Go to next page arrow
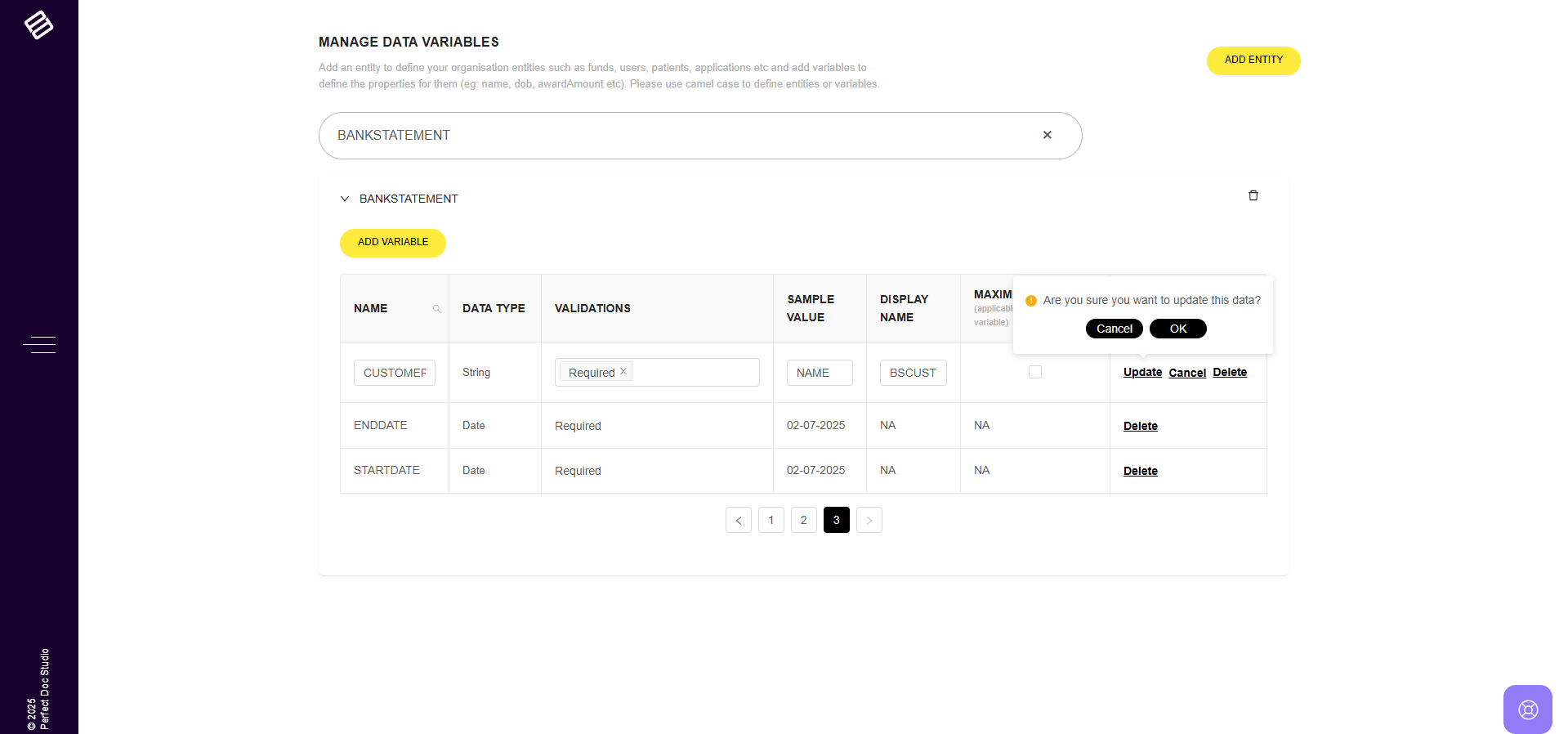This screenshot has height=734, width=1568. click(x=869, y=520)
